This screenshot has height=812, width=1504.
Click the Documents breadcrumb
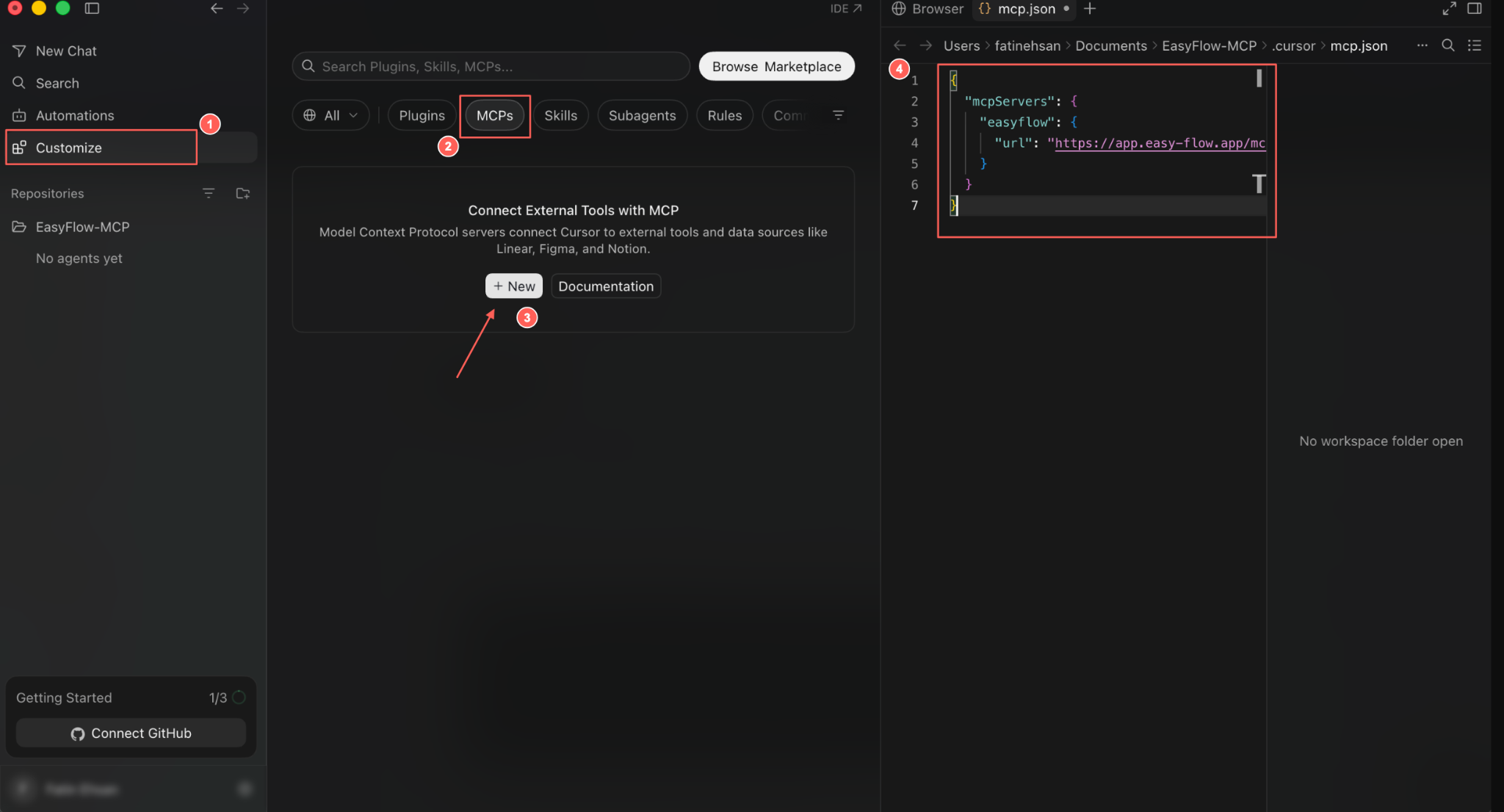pos(1111,46)
